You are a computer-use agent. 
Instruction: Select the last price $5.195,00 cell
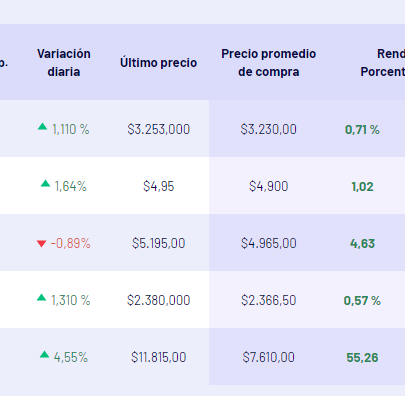point(159,243)
